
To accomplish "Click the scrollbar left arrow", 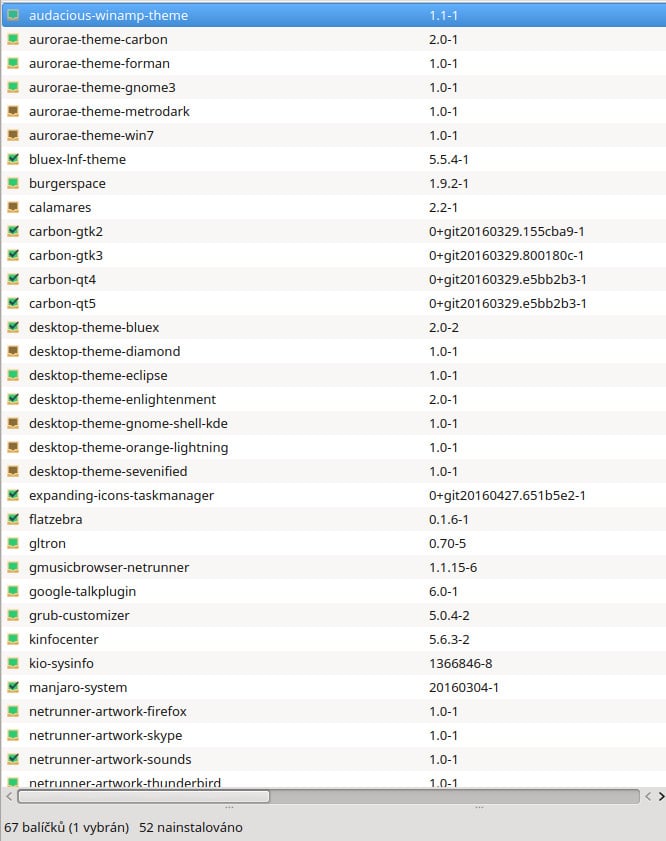I will (x=9, y=796).
